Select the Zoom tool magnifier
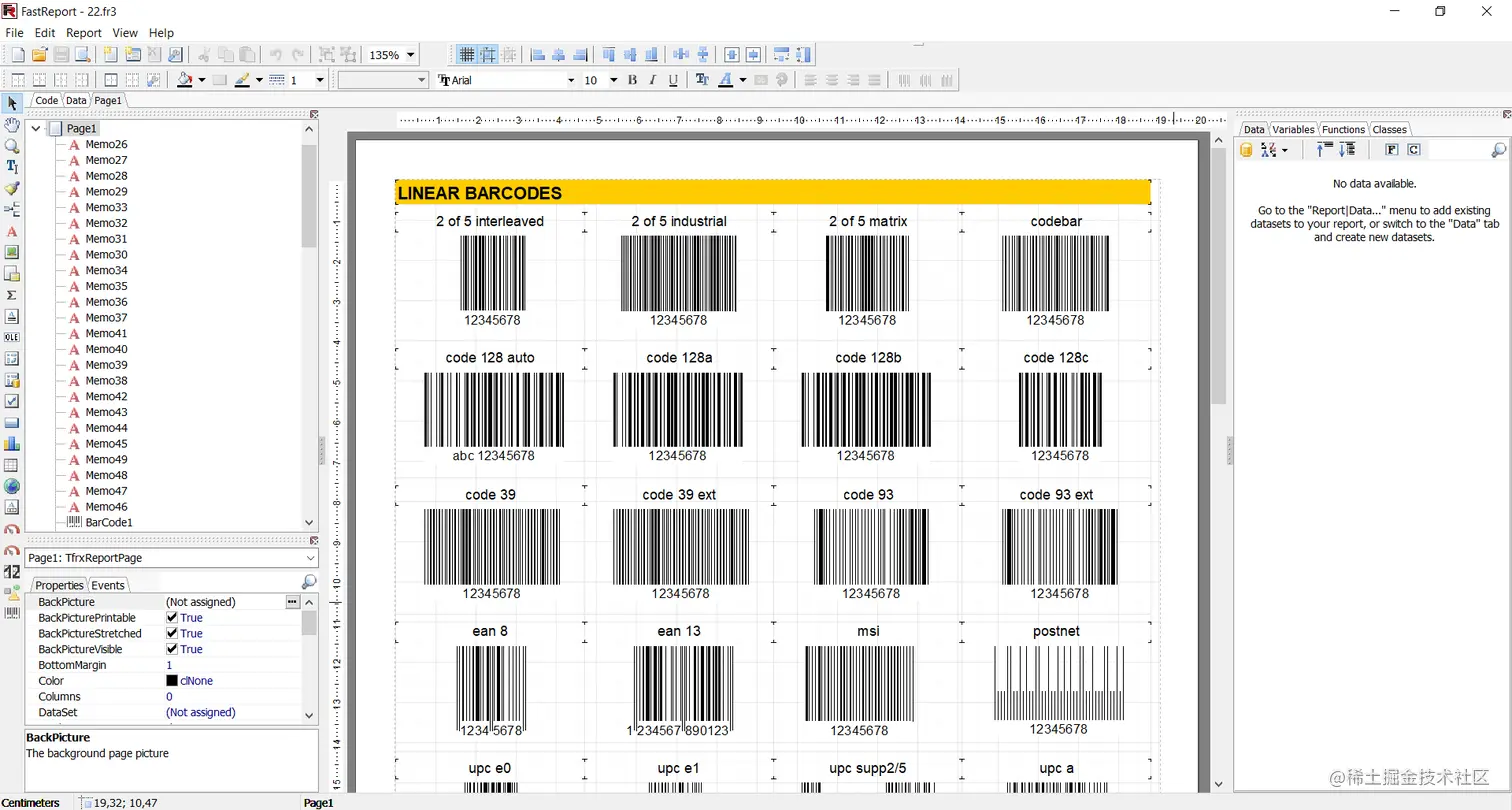The image size is (1512, 810). [x=12, y=146]
